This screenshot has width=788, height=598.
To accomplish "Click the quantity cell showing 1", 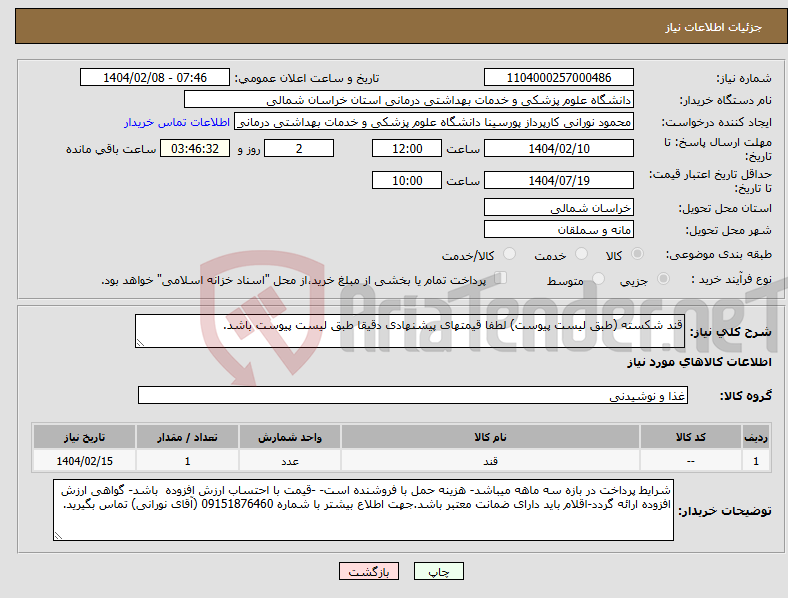I will click(187, 461).
